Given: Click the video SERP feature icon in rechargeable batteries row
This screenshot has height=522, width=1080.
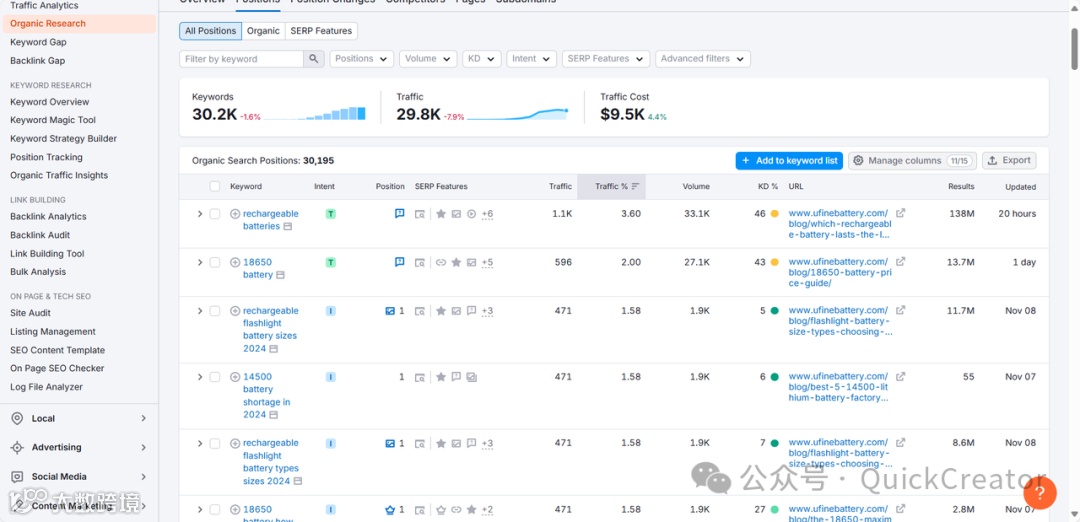Looking at the screenshot, I should (x=471, y=214).
